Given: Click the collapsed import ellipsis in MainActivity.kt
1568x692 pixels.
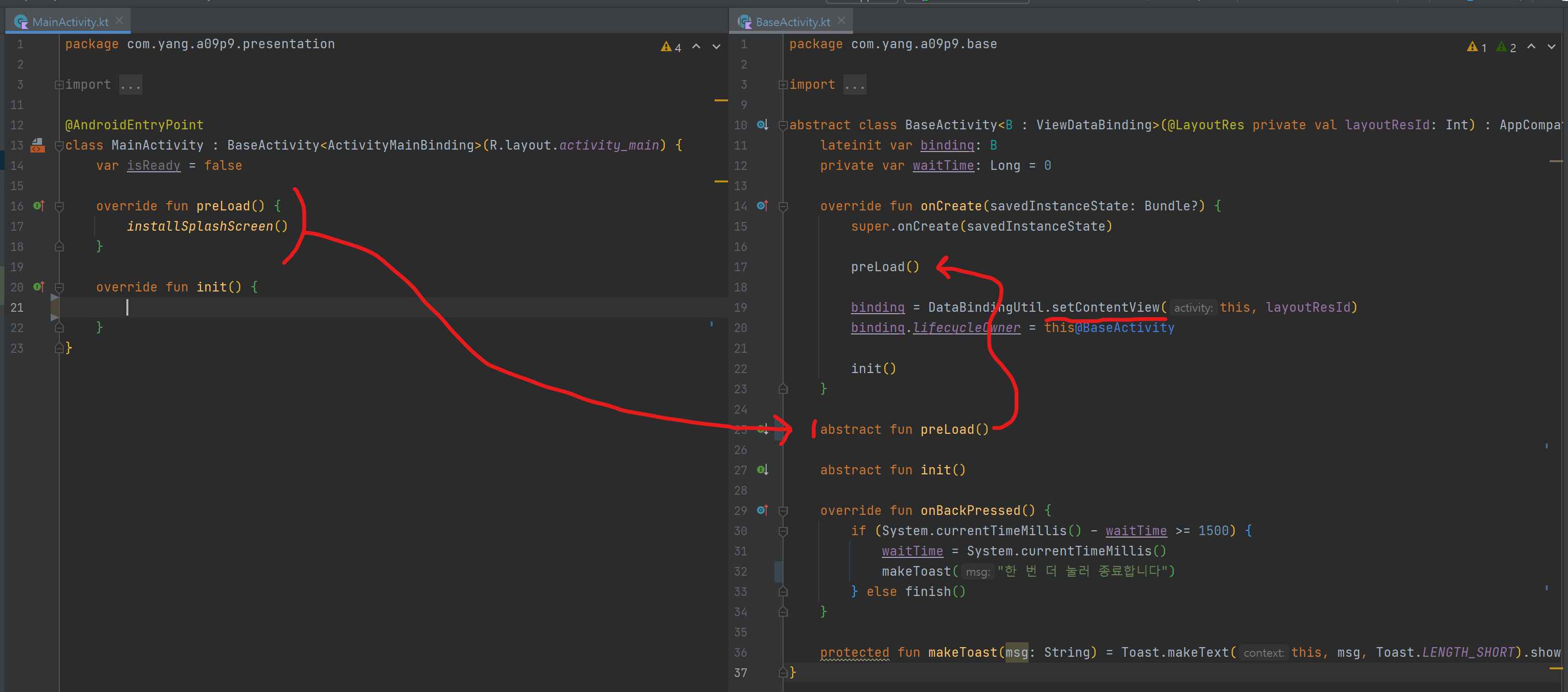Looking at the screenshot, I should point(130,84).
